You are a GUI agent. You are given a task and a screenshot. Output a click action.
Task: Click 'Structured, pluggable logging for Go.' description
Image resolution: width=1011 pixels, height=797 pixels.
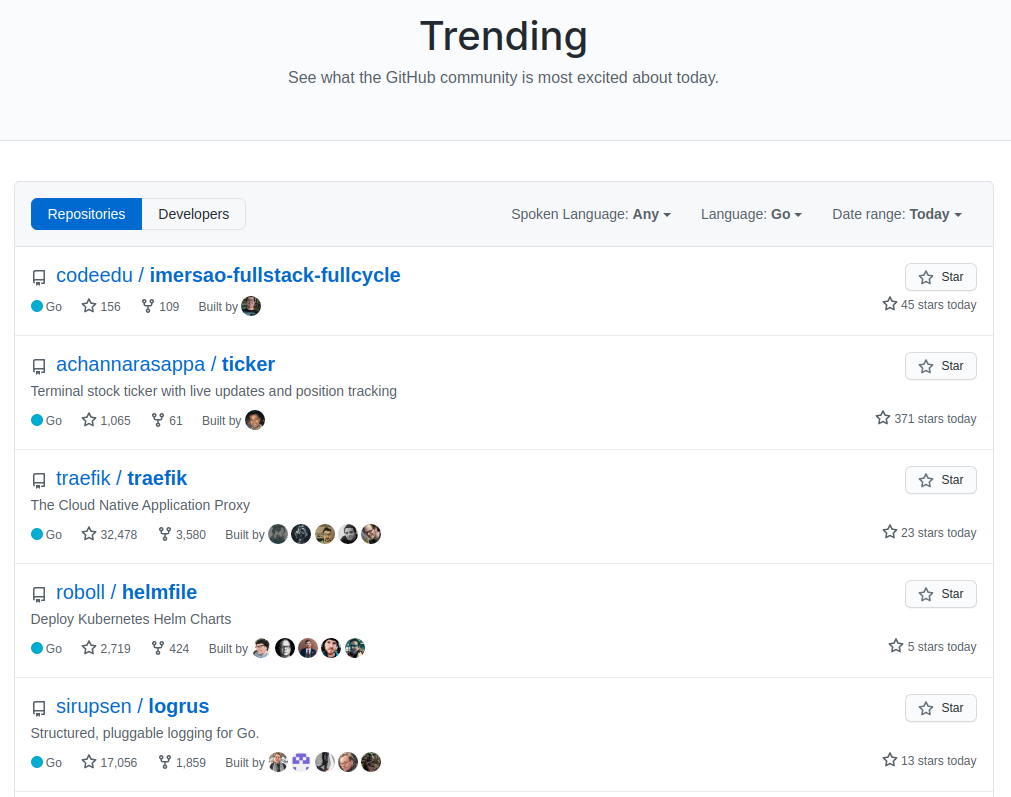[x=145, y=734]
